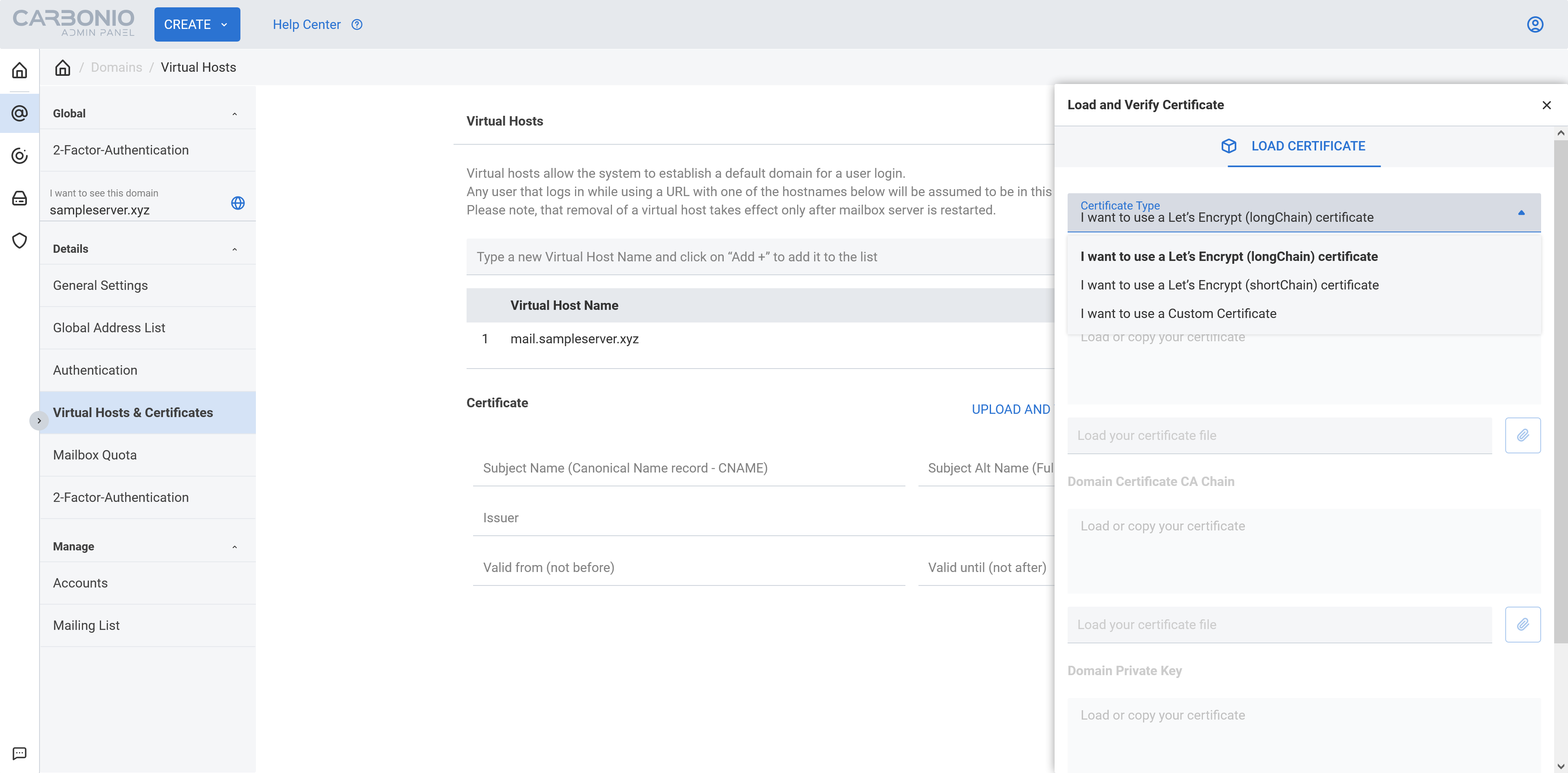Viewport: 1568px width, 773px height.
Task: Click the LOAD CERTIFICATE tab
Action: (1304, 146)
